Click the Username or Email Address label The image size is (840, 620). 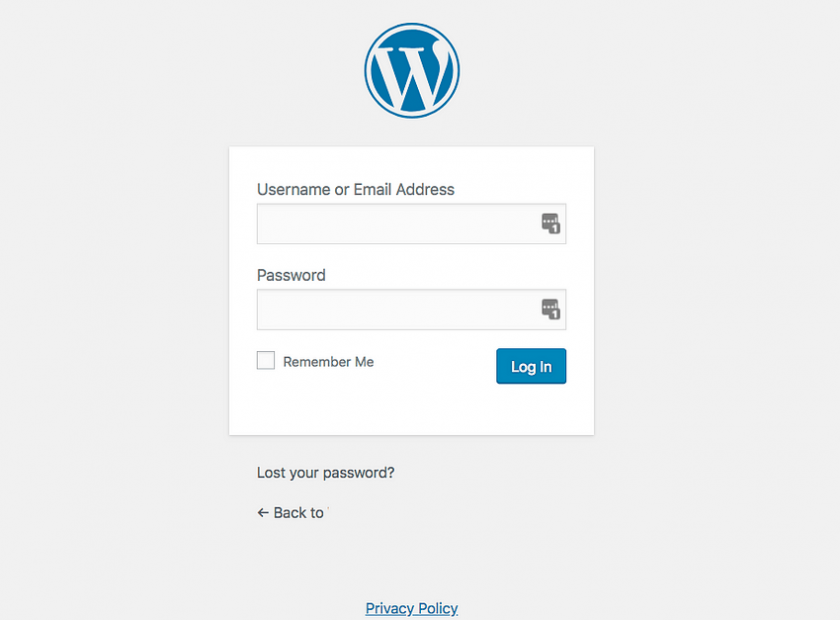(x=355, y=190)
